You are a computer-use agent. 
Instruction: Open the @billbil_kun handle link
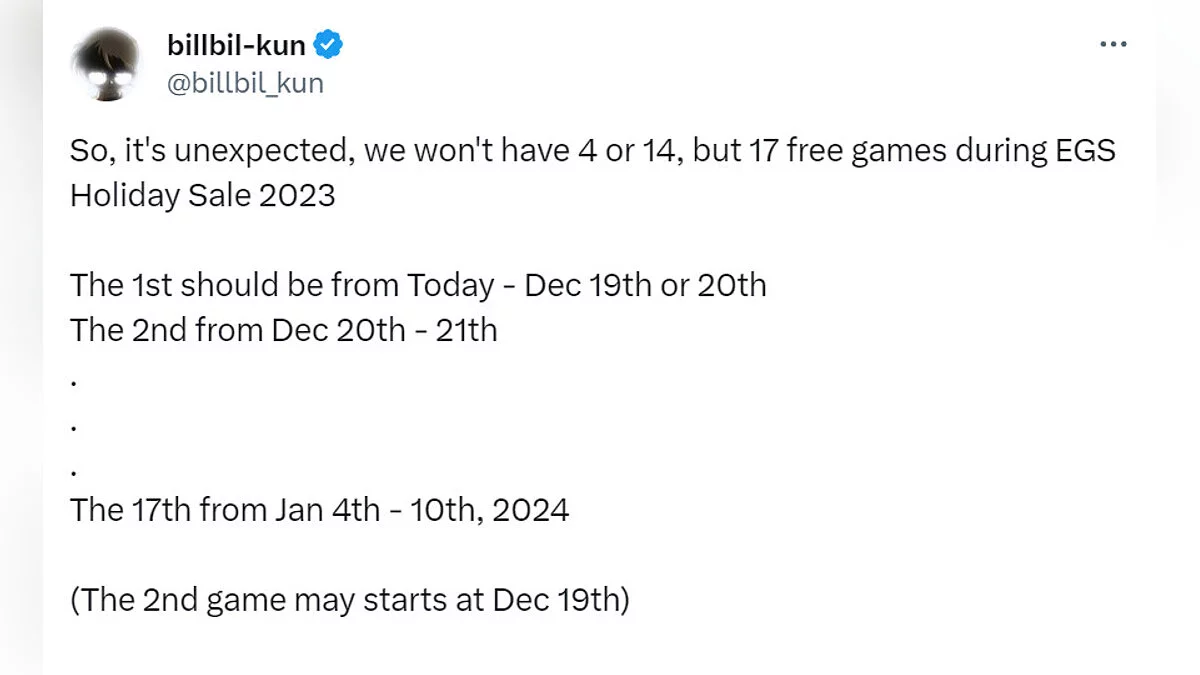[245, 83]
